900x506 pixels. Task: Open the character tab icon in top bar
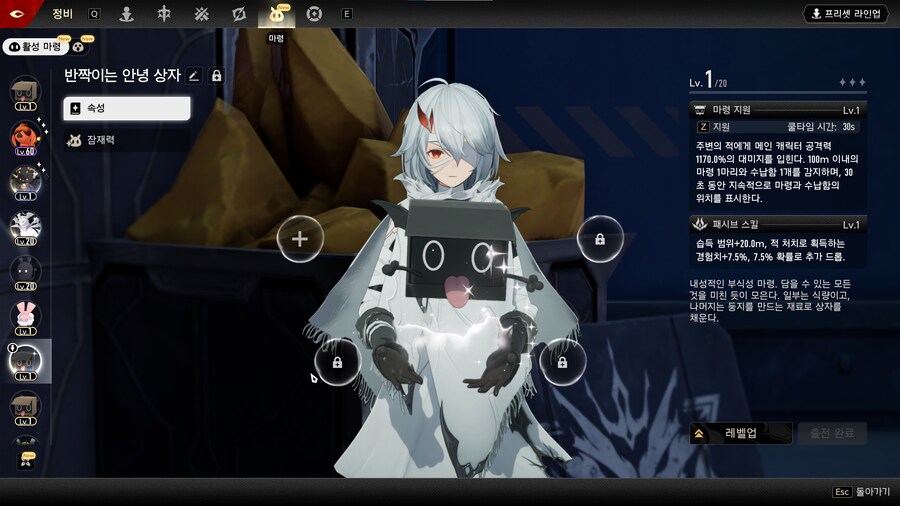click(126, 14)
